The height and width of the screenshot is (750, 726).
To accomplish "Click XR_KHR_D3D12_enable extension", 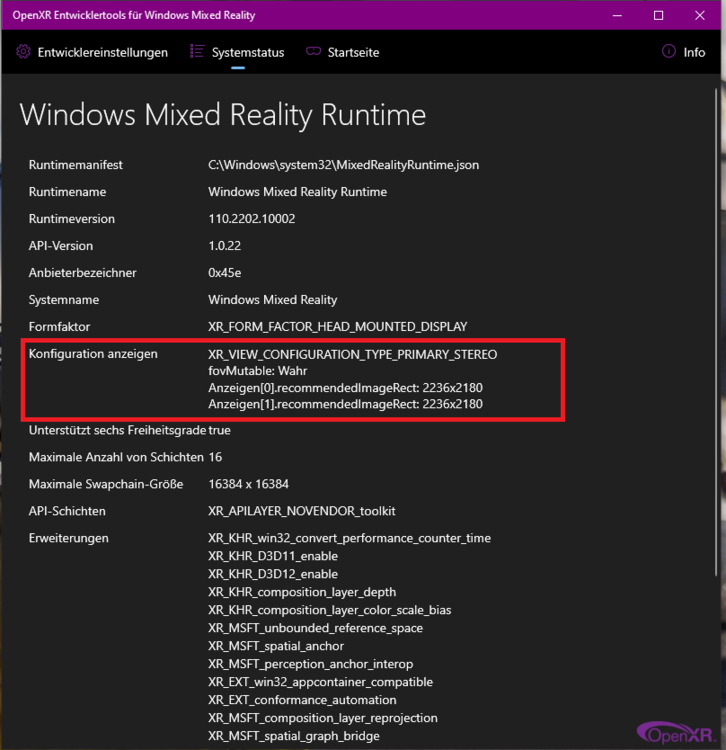I will [273, 574].
